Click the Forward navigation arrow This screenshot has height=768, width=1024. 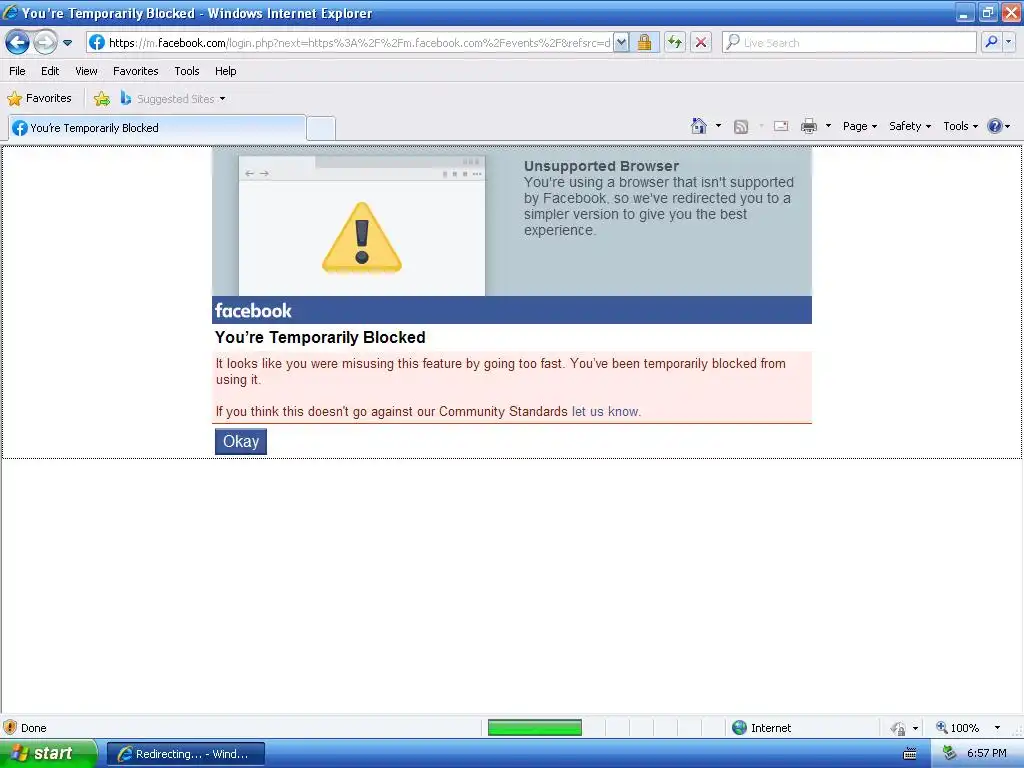coord(45,43)
